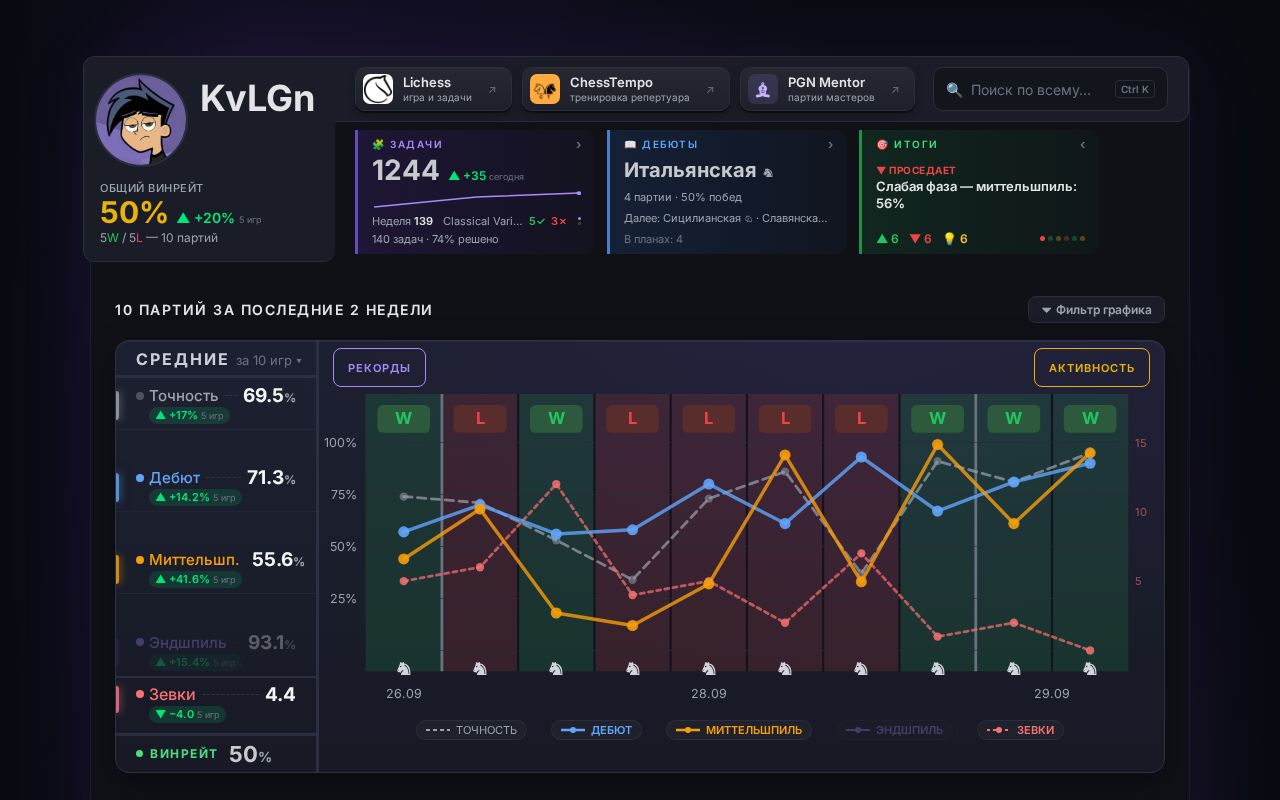Collapse the ИТОГИ card with its chevron
The image size is (1280, 800).
point(1083,145)
